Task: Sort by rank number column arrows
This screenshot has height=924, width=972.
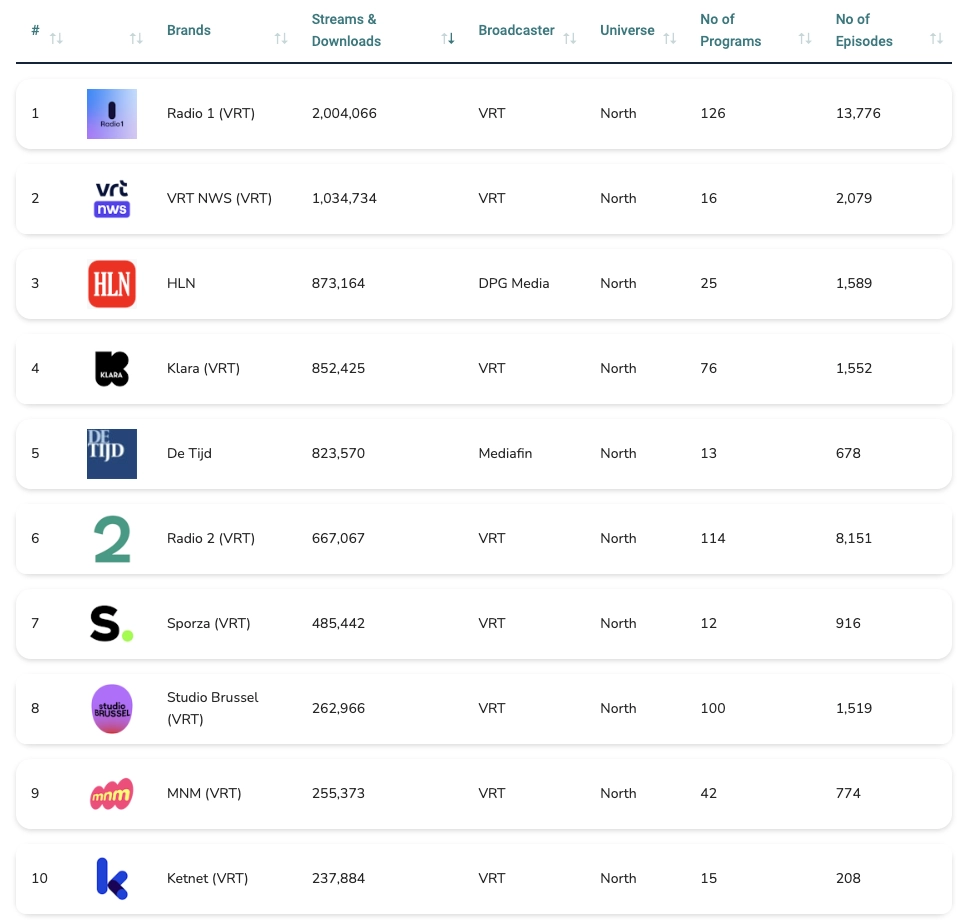Action: click(56, 38)
